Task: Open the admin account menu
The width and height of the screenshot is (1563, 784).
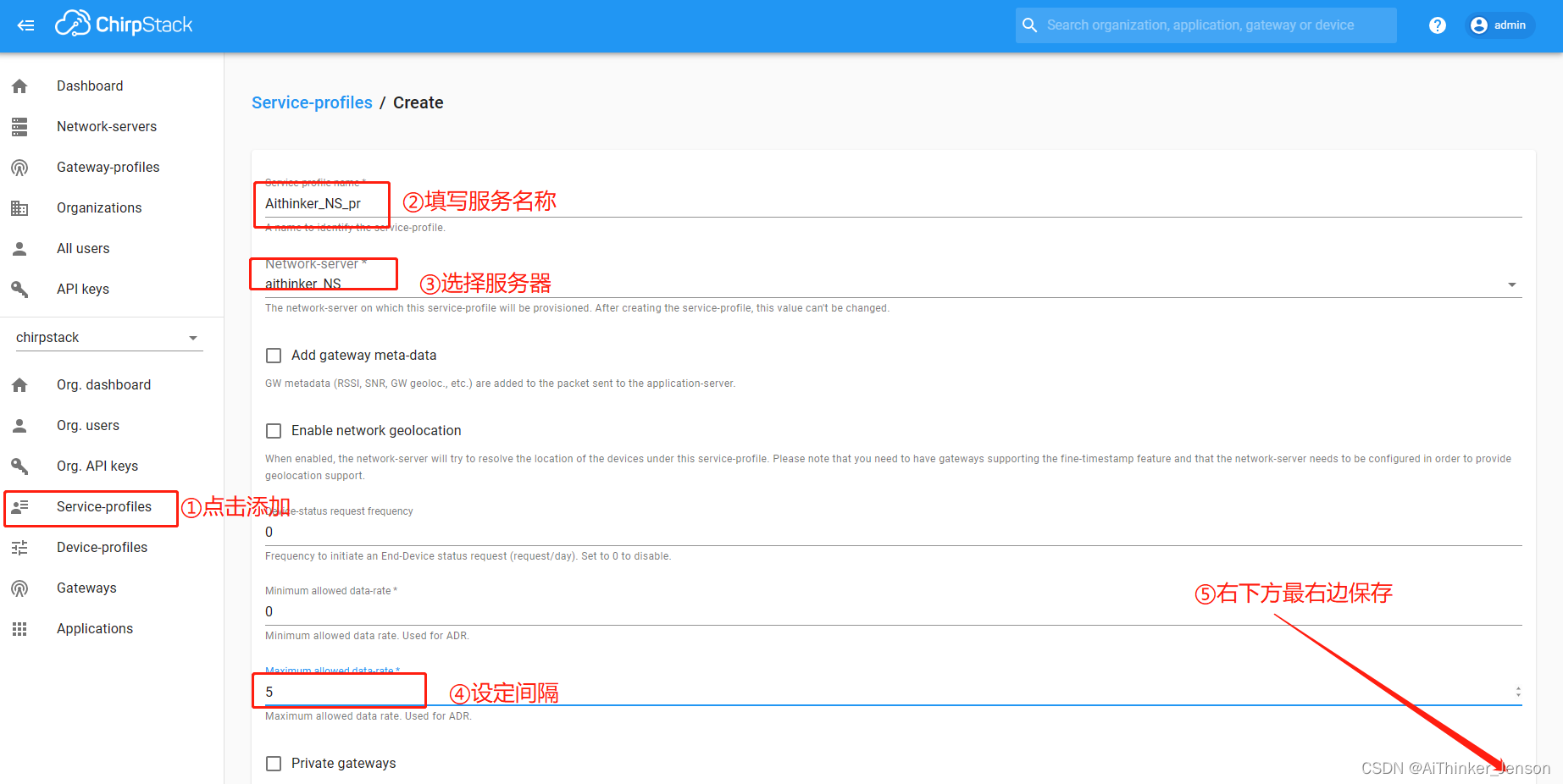Action: coord(1499,25)
